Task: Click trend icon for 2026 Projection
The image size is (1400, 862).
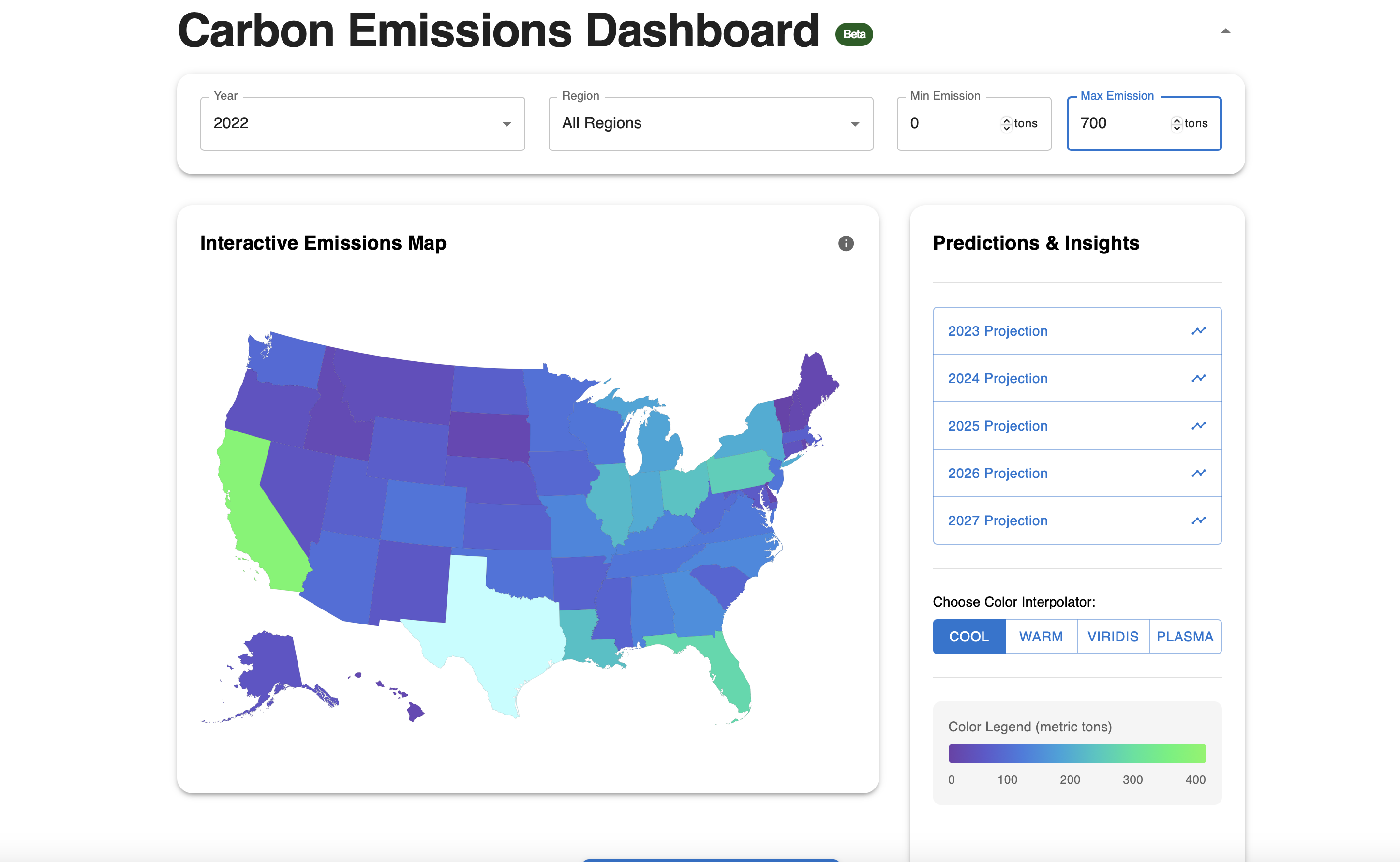Action: point(1198,473)
